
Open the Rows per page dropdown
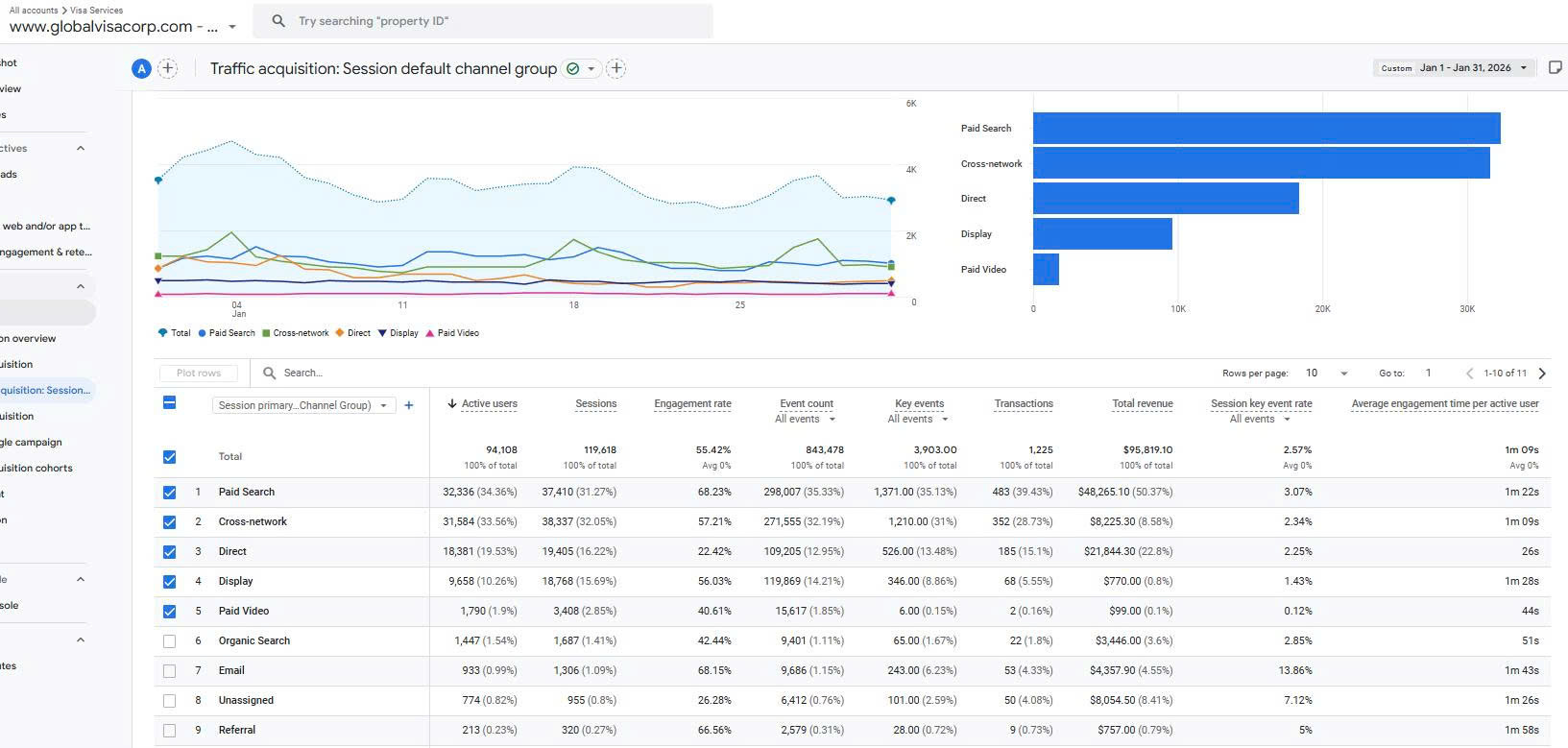(x=1327, y=374)
